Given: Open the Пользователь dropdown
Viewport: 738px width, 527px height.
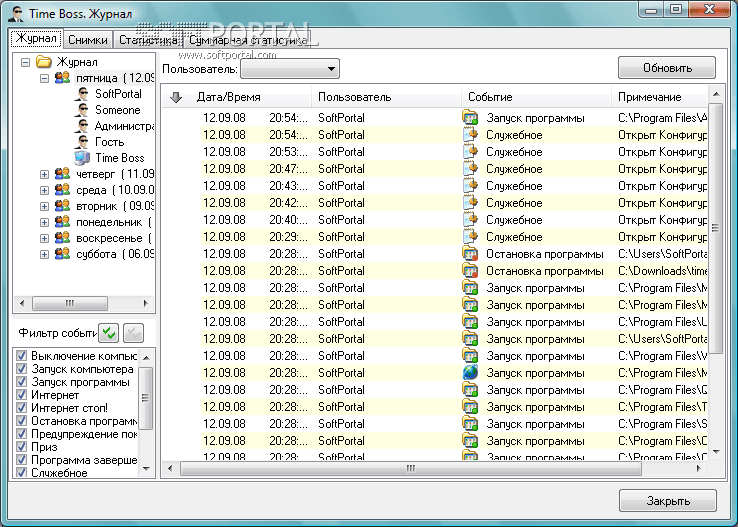Looking at the screenshot, I should [290, 69].
